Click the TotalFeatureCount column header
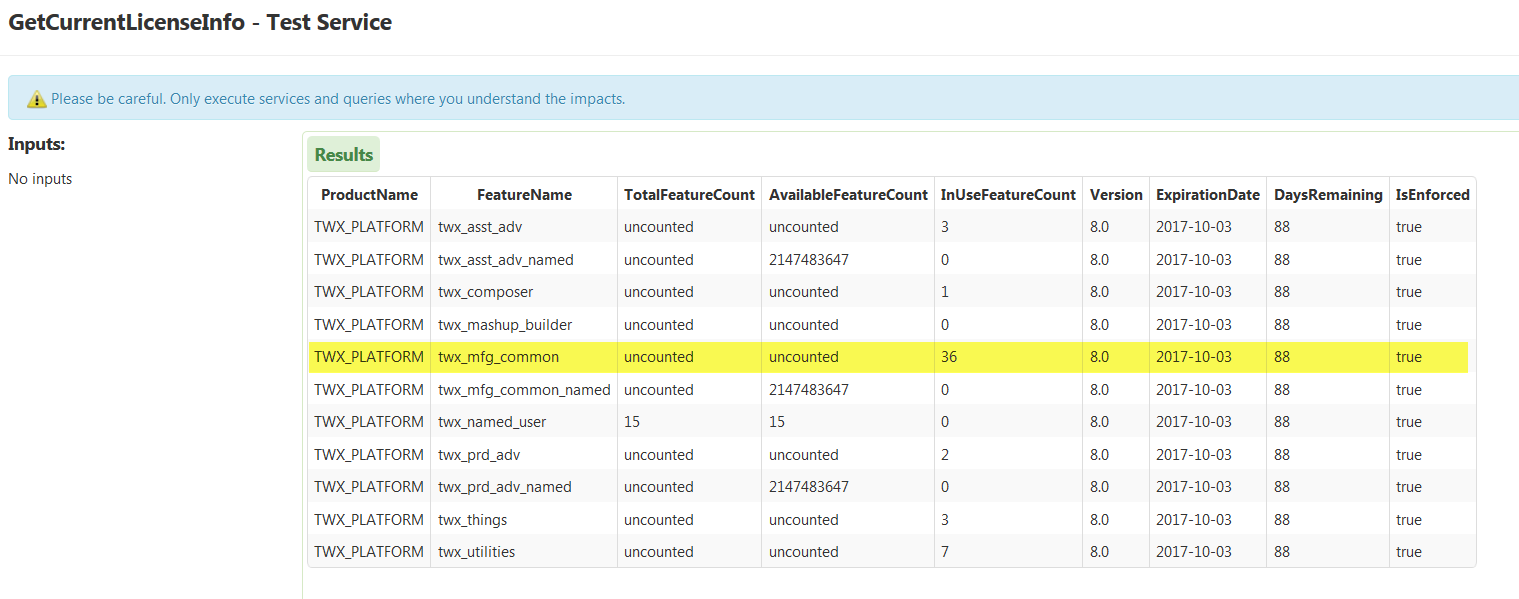Screen dimensions: 1519x599 pos(689,195)
